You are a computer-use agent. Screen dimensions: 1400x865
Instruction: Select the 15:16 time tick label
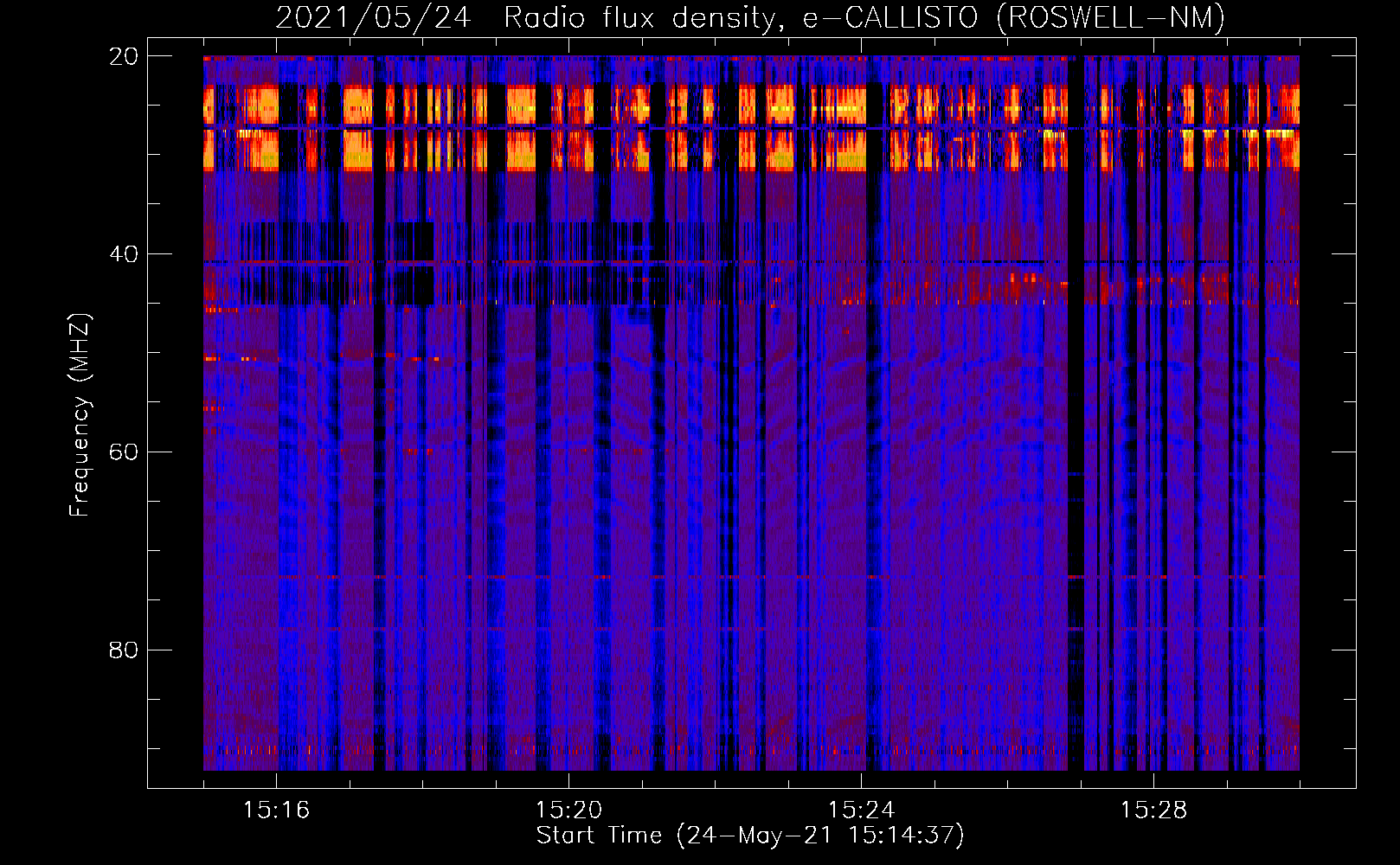[276, 811]
